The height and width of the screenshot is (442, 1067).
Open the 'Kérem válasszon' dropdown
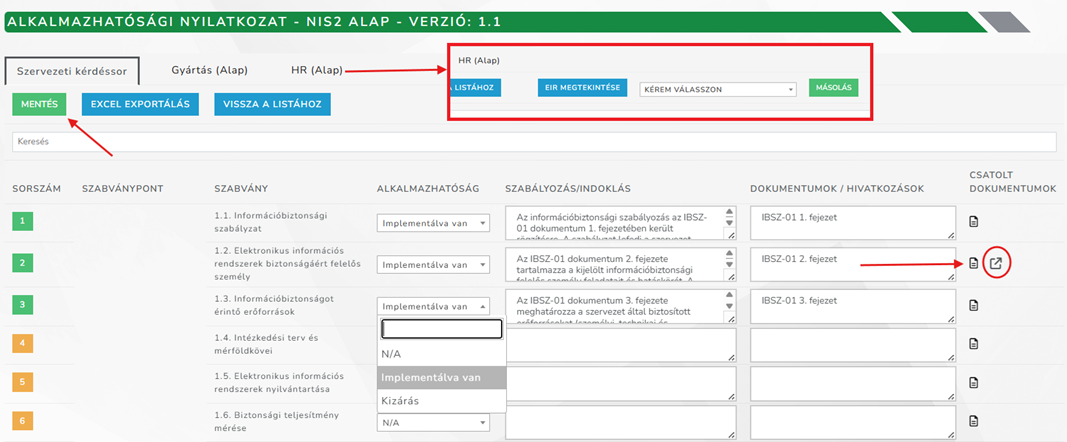[x=717, y=89]
